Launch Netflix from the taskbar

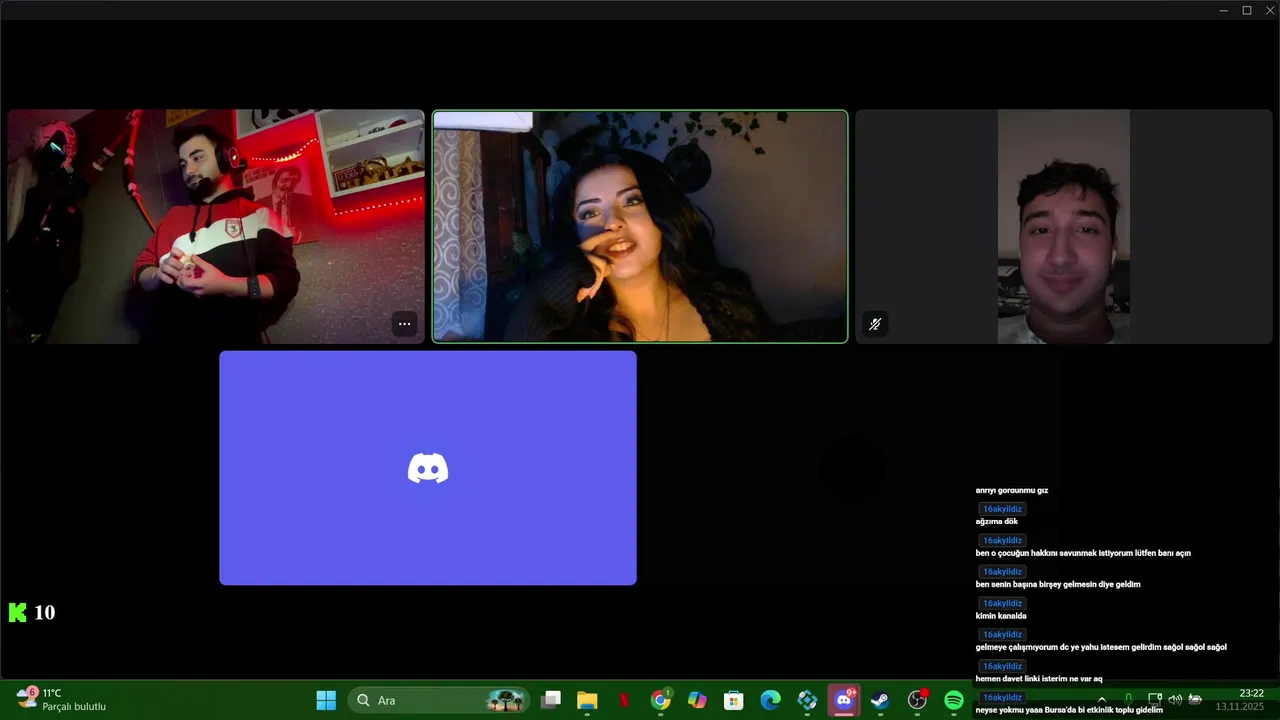[x=624, y=700]
